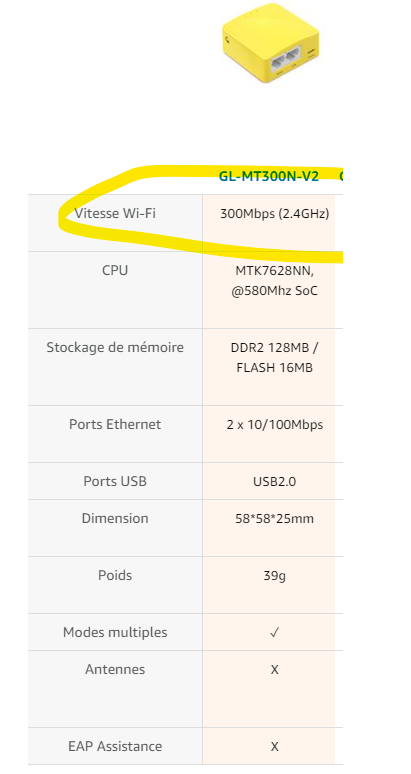Open the GL-MT300N-V2 product link
This screenshot has height=774, width=411.
coord(269,177)
